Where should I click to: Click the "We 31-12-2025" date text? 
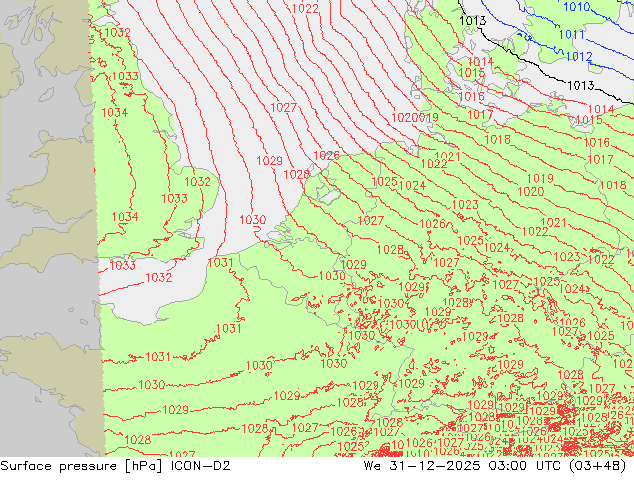click(x=422, y=466)
